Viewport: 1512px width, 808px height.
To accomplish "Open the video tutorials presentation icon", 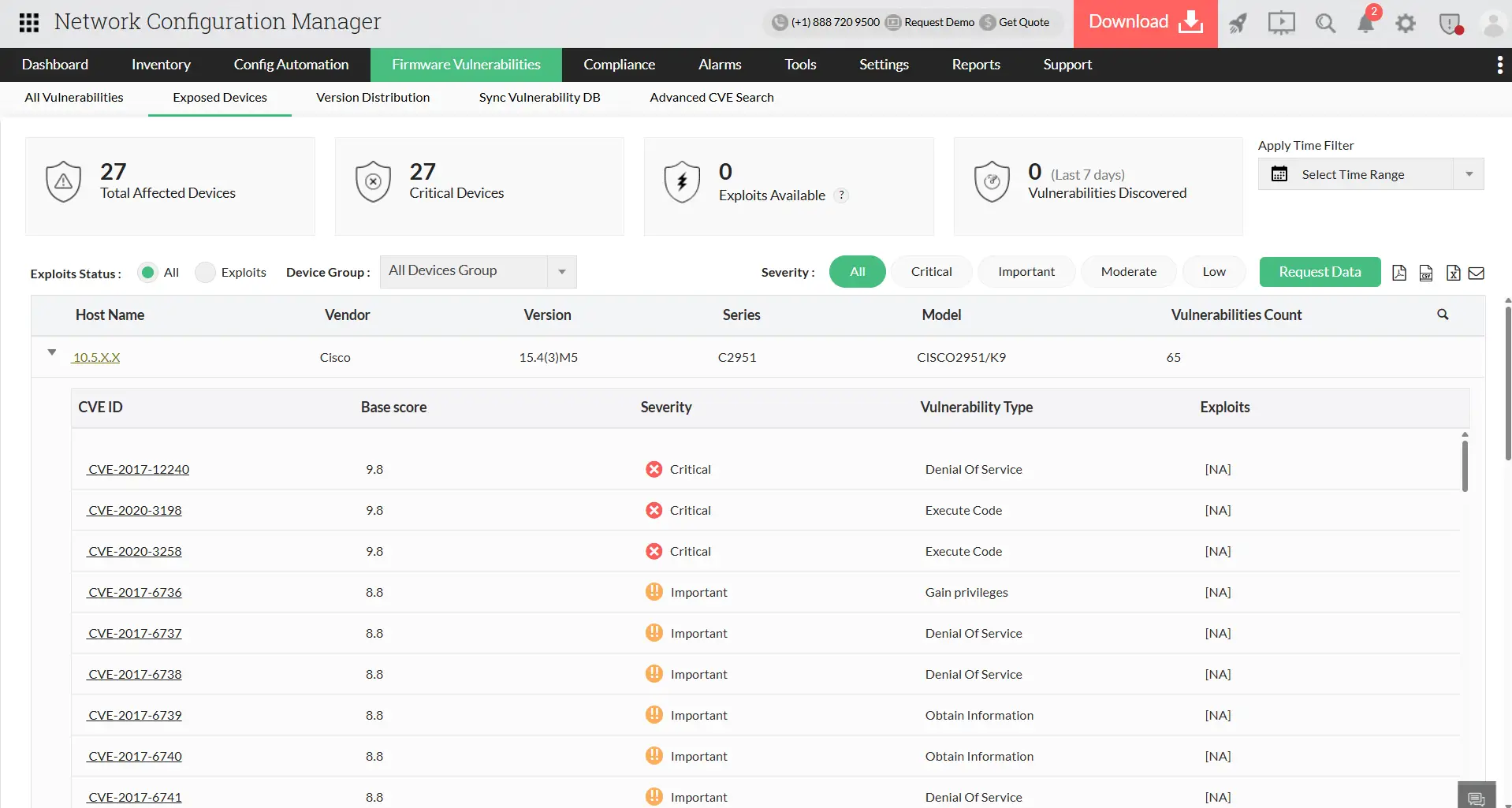I will click(1281, 24).
